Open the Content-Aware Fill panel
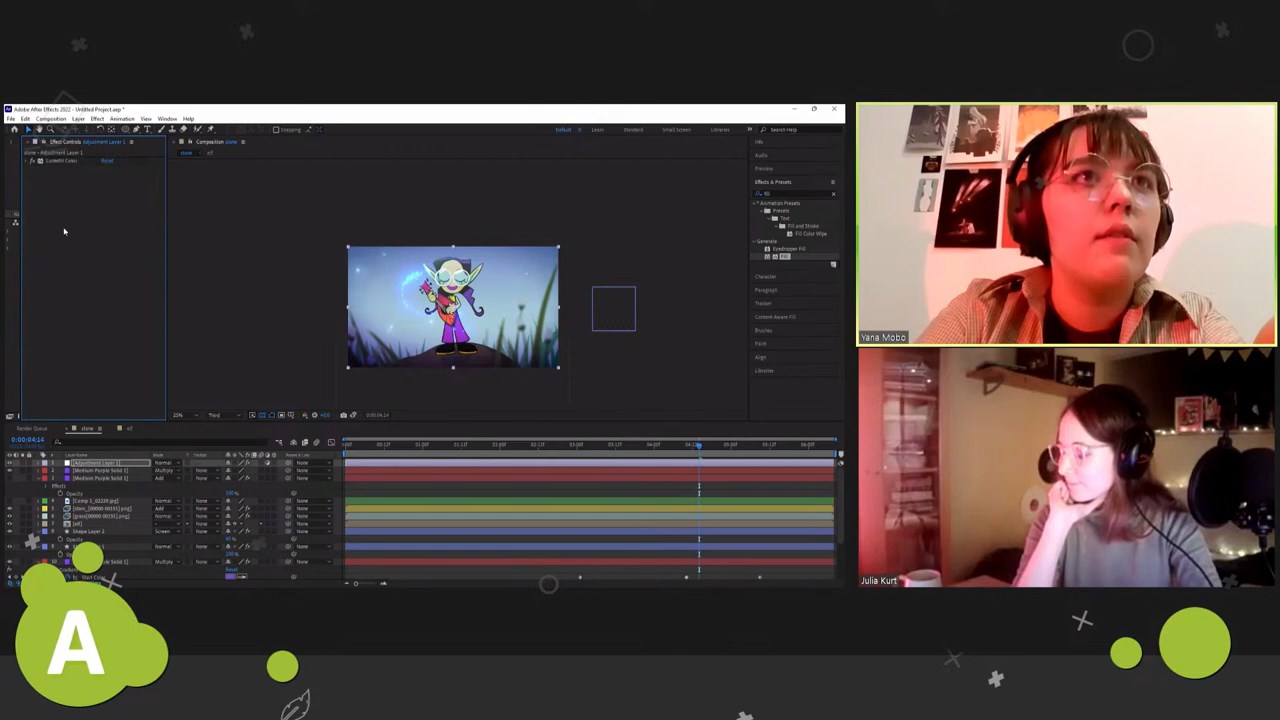1280x720 pixels. pos(776,317)
